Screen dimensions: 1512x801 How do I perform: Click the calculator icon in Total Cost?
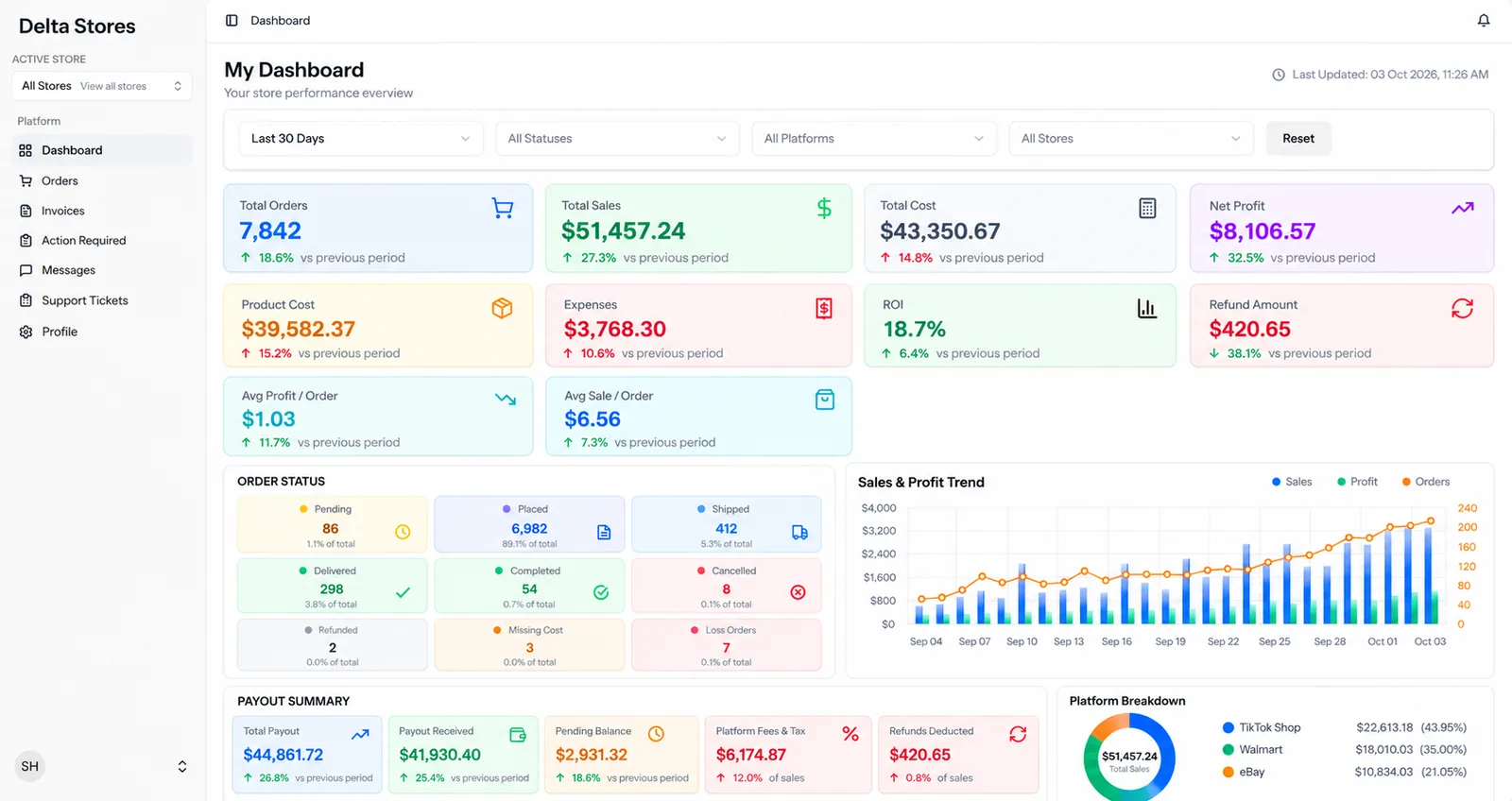[1147, 208]
